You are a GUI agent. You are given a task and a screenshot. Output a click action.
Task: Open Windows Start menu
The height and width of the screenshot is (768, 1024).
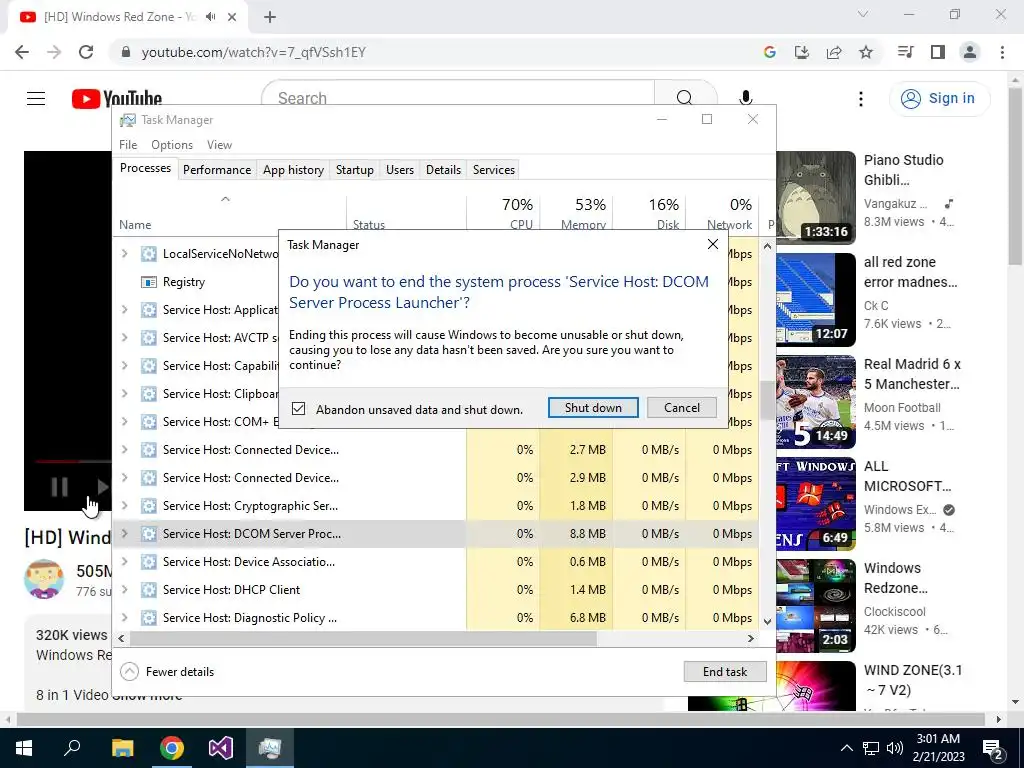[x=24, y=748]
